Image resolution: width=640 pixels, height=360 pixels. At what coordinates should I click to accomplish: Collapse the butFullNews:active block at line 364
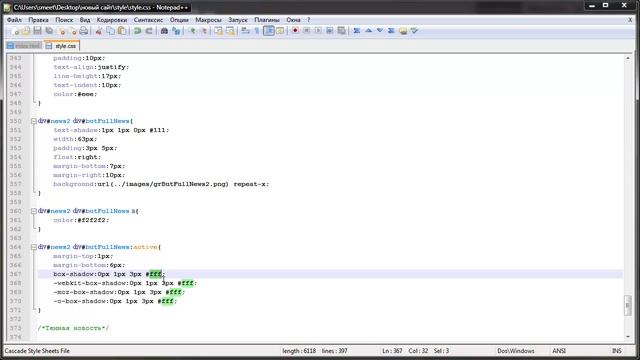pyautogui.click(x=34, y=247)
